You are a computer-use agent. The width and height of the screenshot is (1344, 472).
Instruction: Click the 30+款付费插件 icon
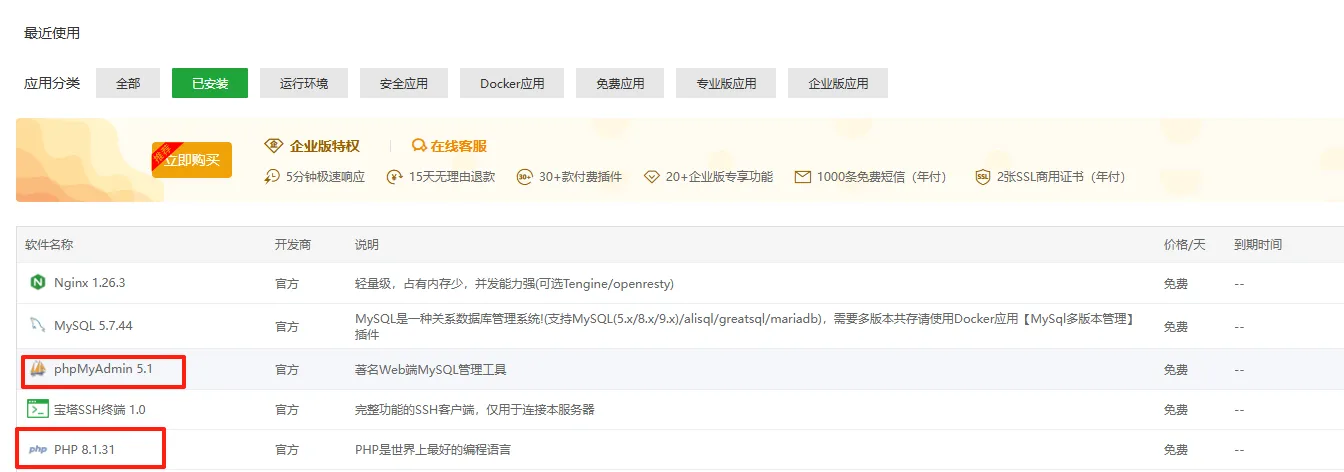(525, 177)
